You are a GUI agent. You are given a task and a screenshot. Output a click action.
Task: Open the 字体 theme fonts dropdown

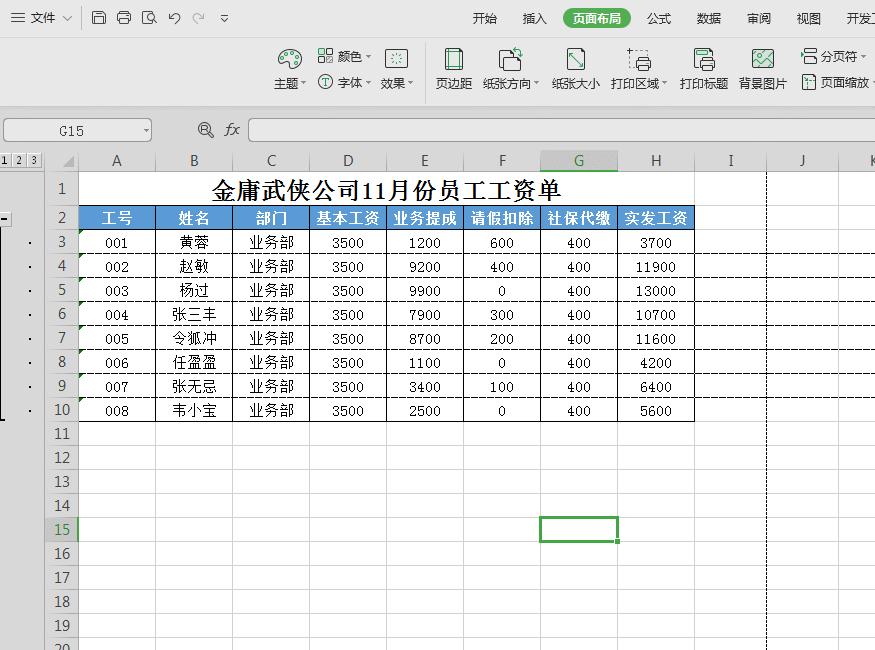tap(344, 83)
